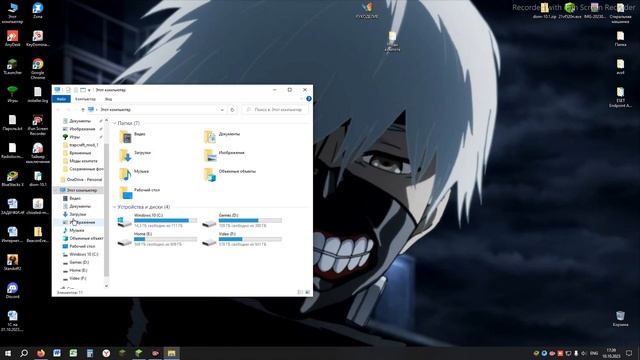Switch the ENG input language indicator
Viewport: 640px width, 360px height.
click(594, 353)
